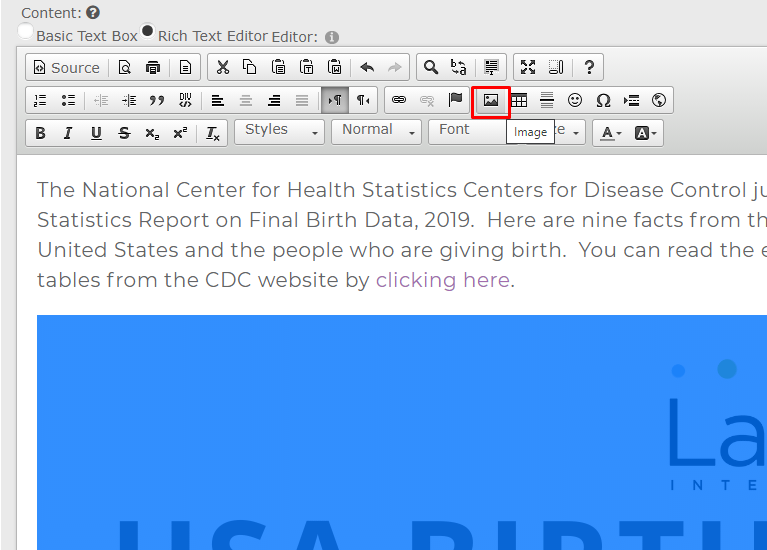Insert a horizontal line

point(547,100)
